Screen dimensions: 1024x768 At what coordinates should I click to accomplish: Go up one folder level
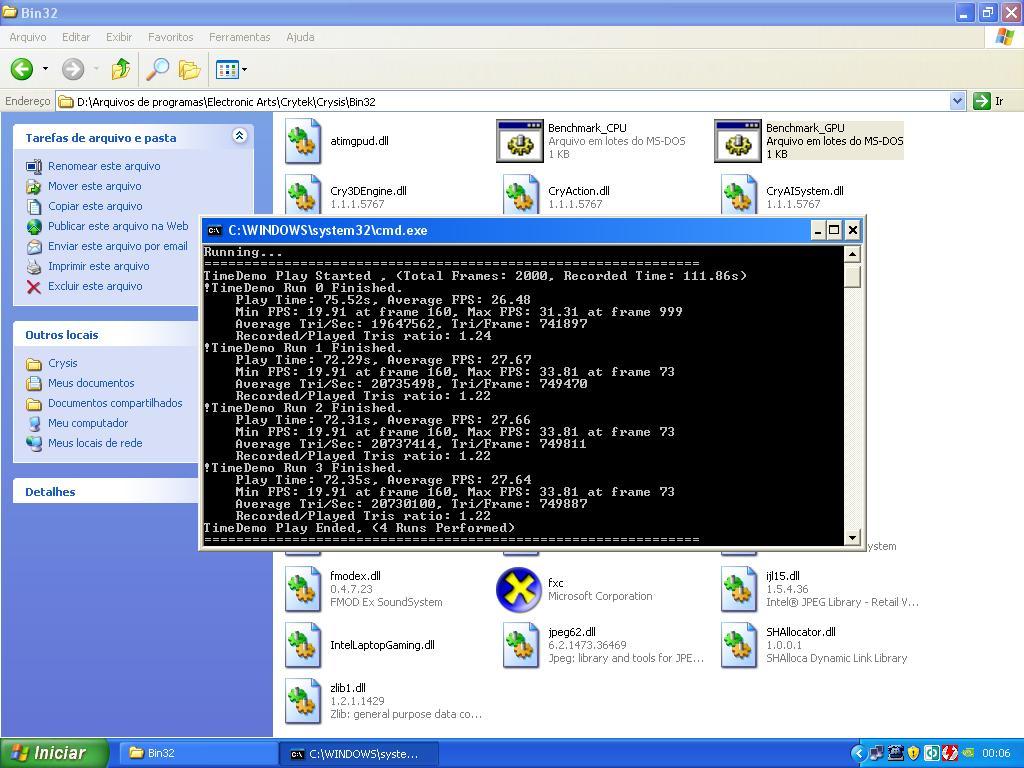pos(120,69)
